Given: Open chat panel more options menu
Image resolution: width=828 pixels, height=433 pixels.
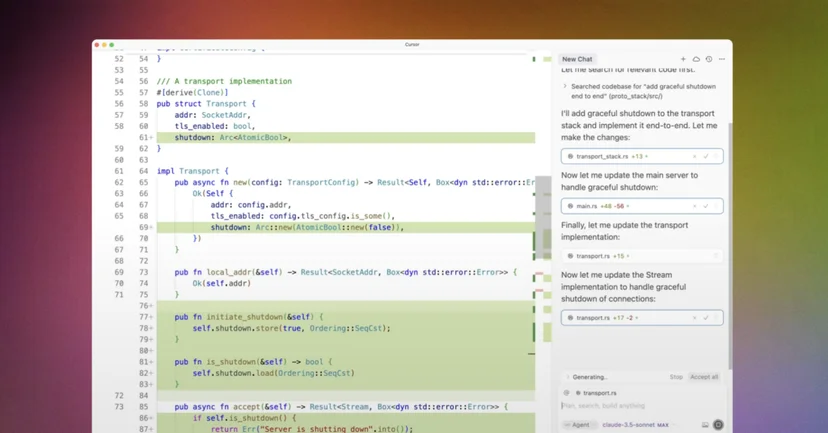Looking at the screenshot, I should (x=722, y=59).
